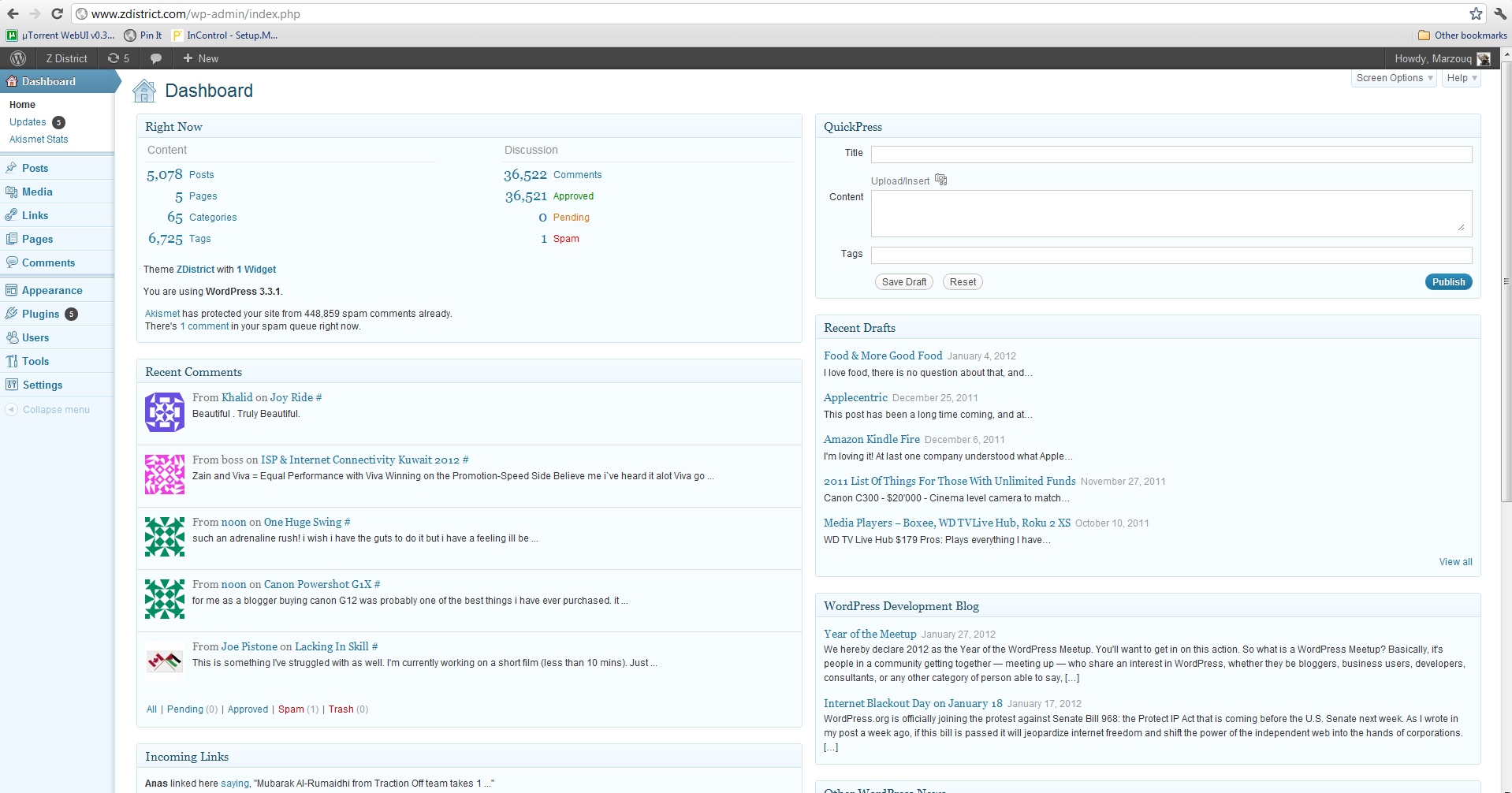Expand the Help dropdown tab

click(x=1462, y=78)
